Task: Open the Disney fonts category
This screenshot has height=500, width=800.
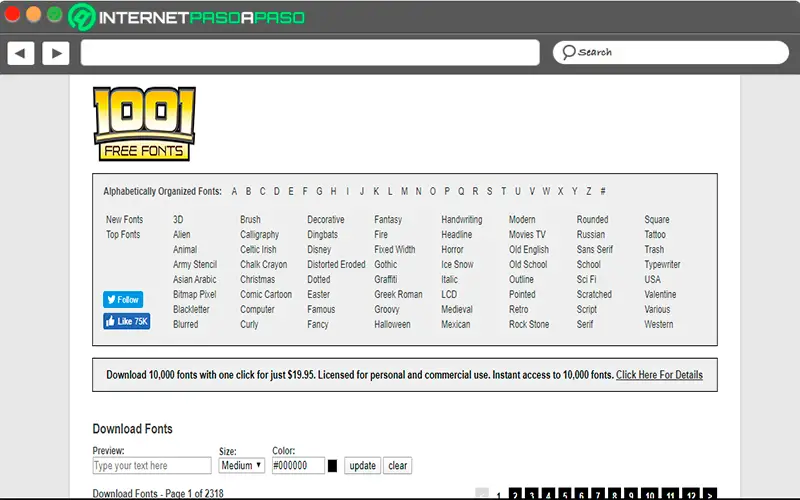Action: [x=319, y=249]
